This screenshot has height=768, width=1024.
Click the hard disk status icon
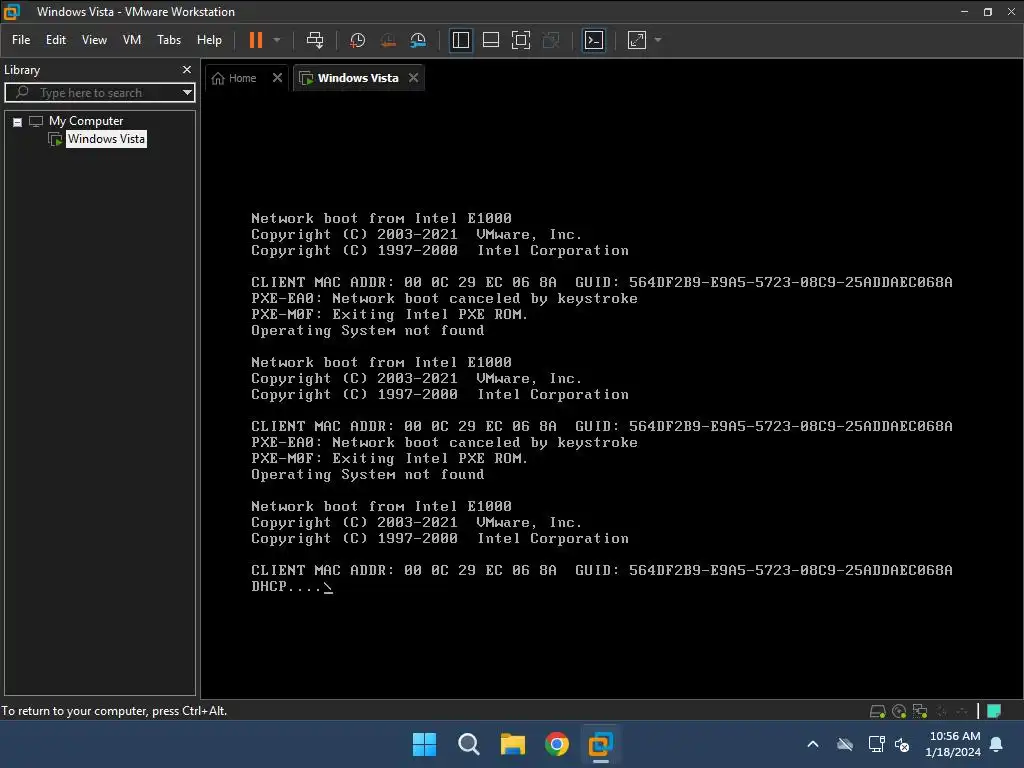click(x=877, y=711)
